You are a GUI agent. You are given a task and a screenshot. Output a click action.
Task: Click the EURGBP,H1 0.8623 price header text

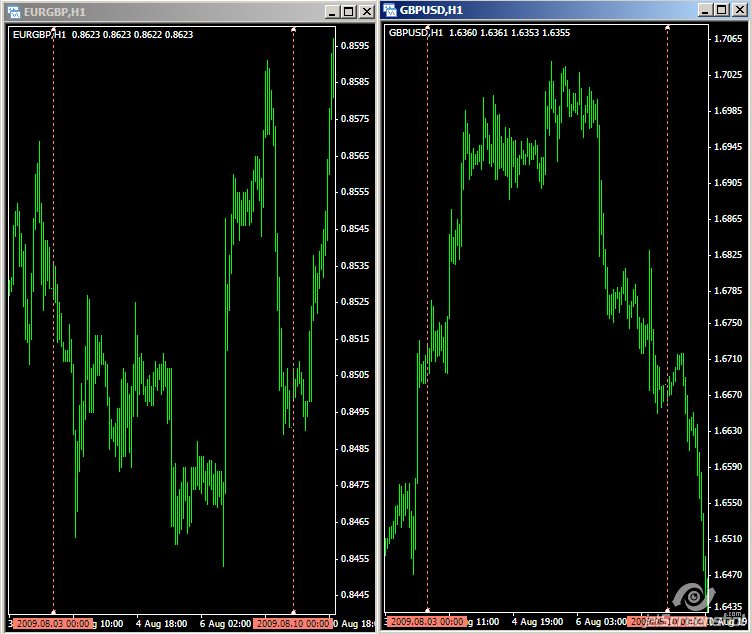pos(103,35)
